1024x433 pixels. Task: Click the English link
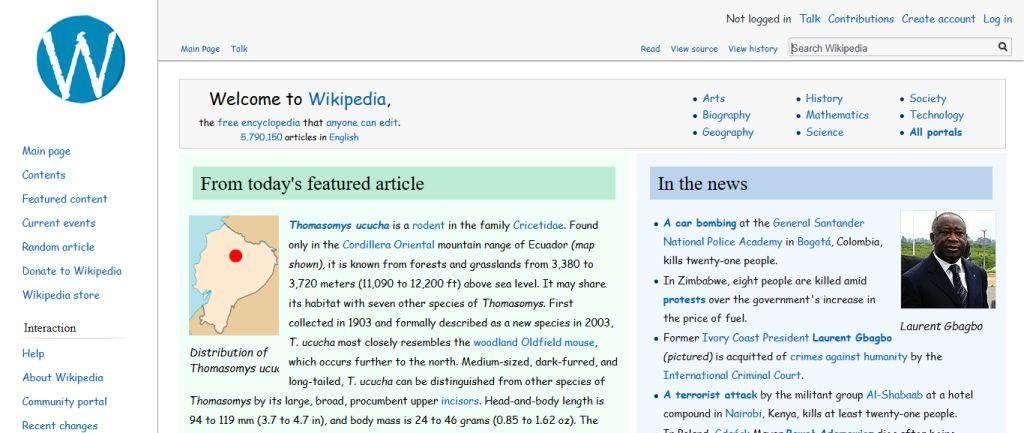[x=344, y=137]
